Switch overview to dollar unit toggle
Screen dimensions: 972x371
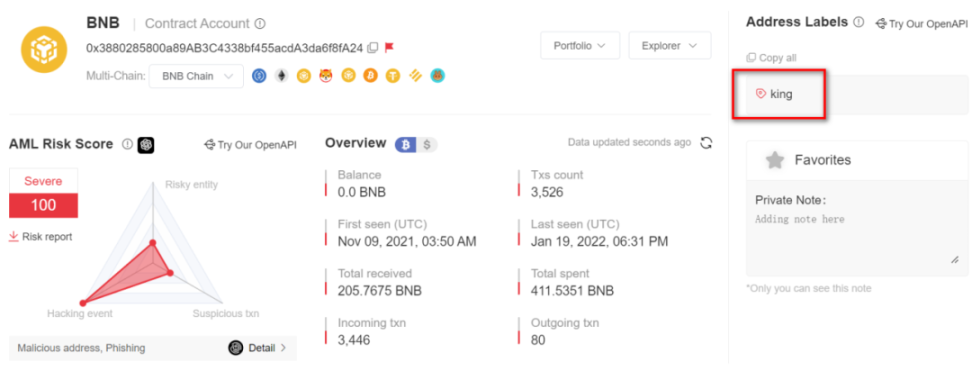click(x=426, y=145)
